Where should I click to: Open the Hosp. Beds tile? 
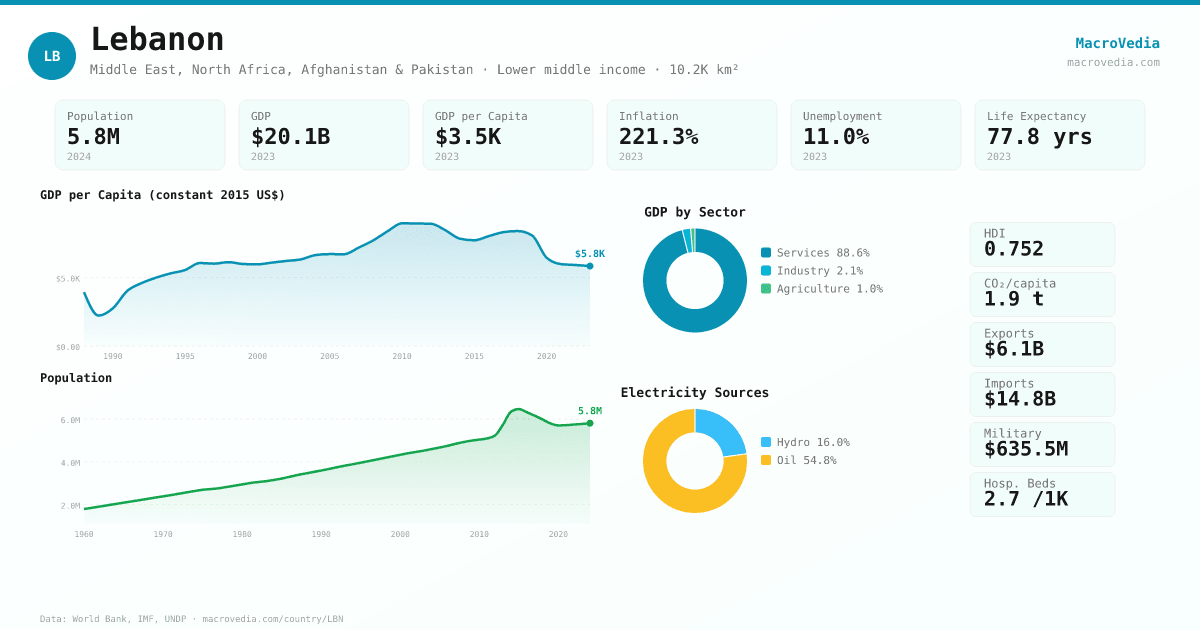(x=1042, y=494)
